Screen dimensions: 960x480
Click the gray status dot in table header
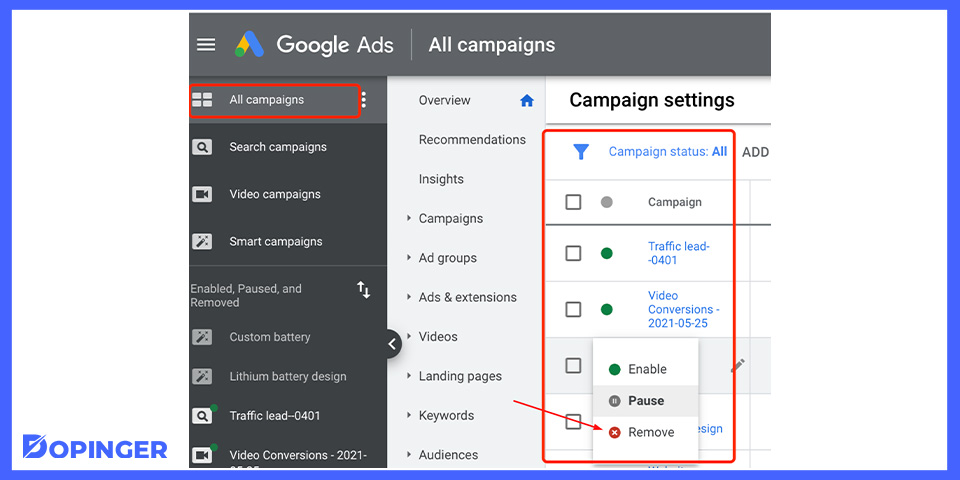607,202
